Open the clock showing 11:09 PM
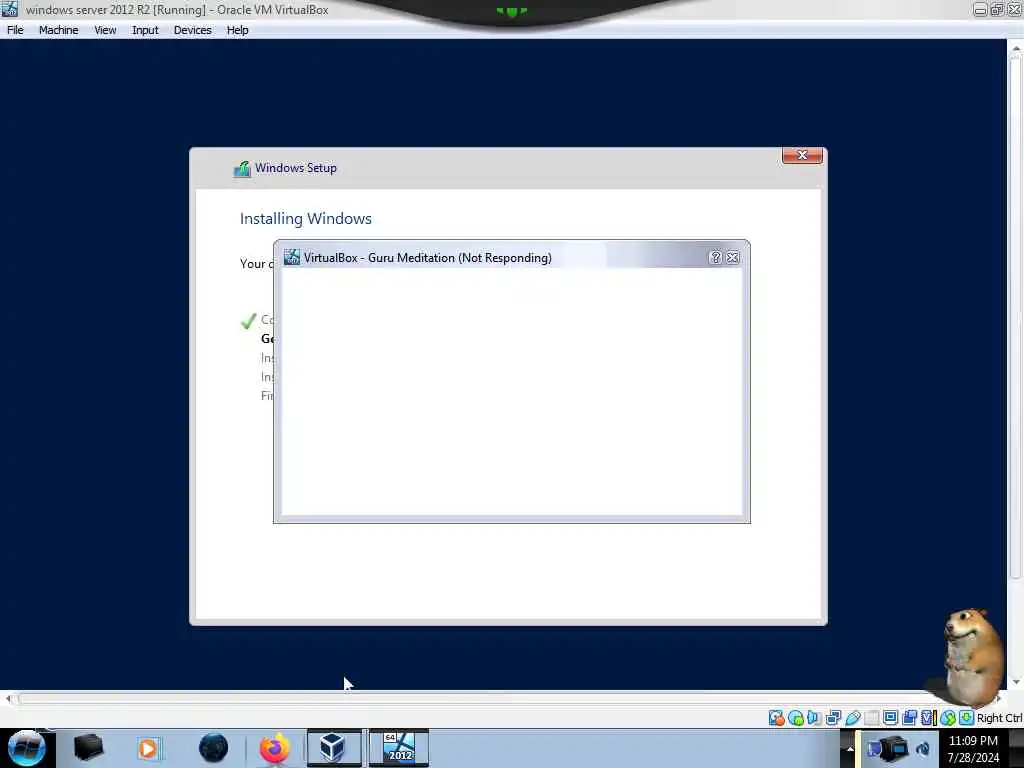The height and width of the screenshot is (768, 1024). click(x=973, y=749)
